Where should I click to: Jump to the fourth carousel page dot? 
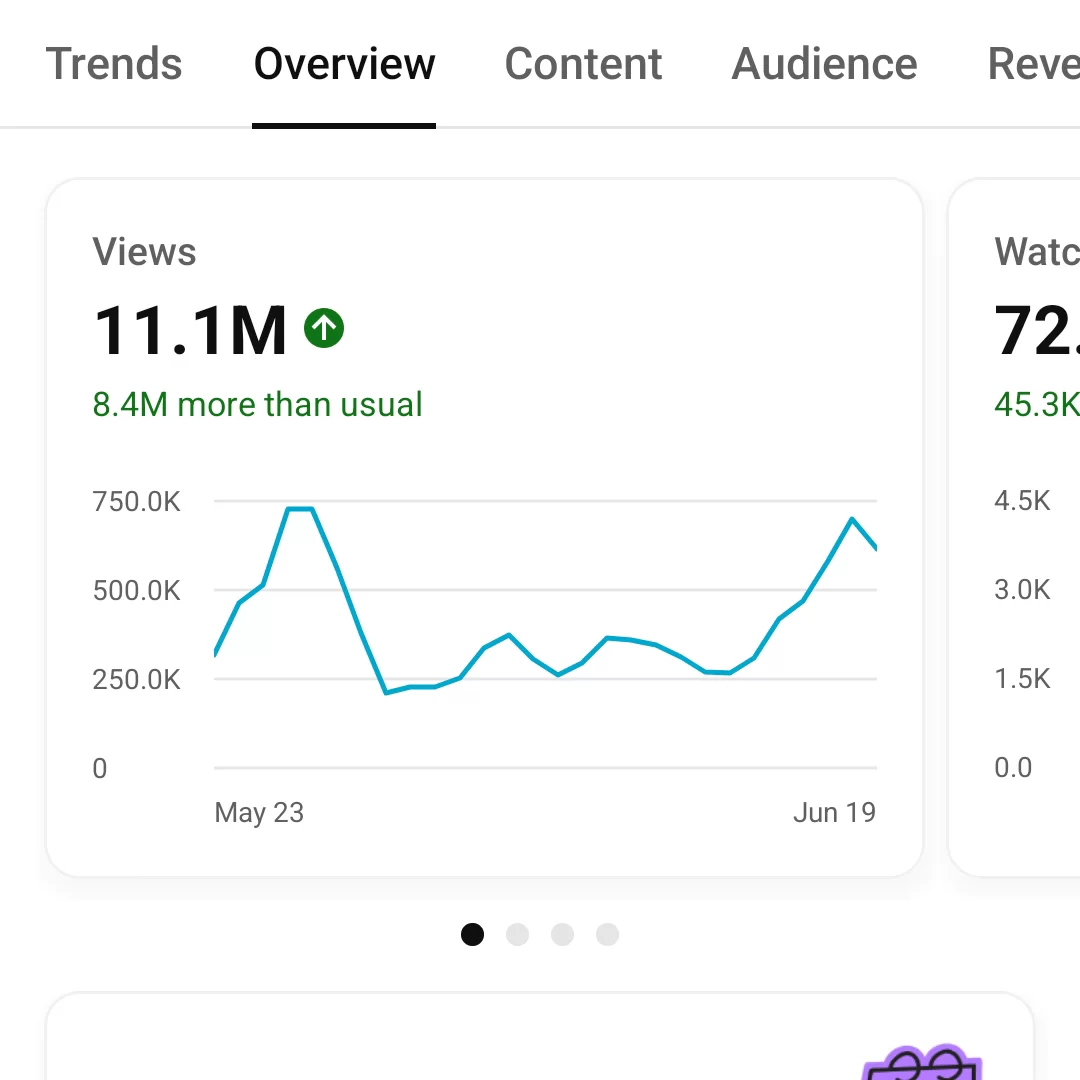(x=607, y=935)
